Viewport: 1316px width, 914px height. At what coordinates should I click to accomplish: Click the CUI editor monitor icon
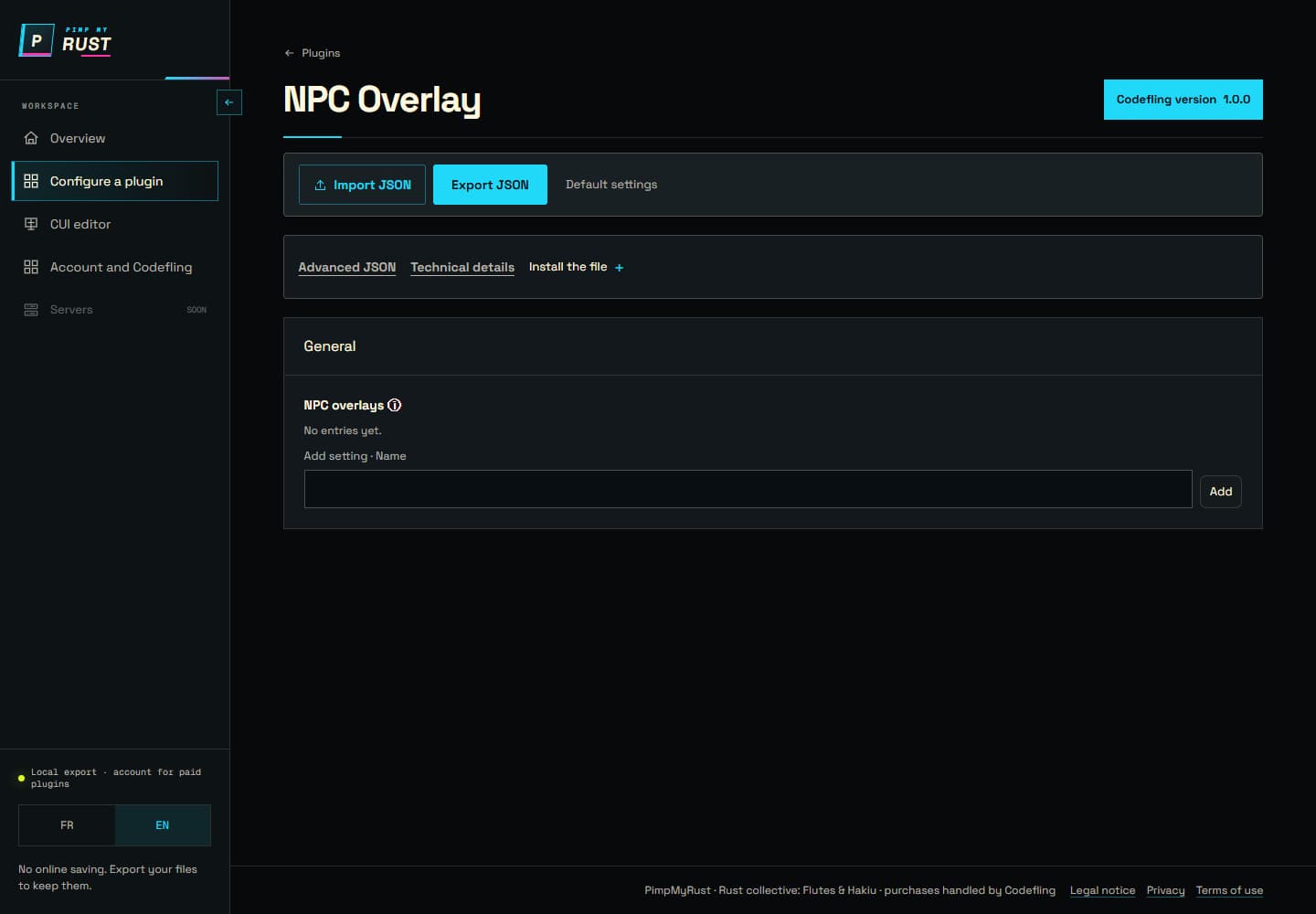pyautogui.click(x=31, y=224)
